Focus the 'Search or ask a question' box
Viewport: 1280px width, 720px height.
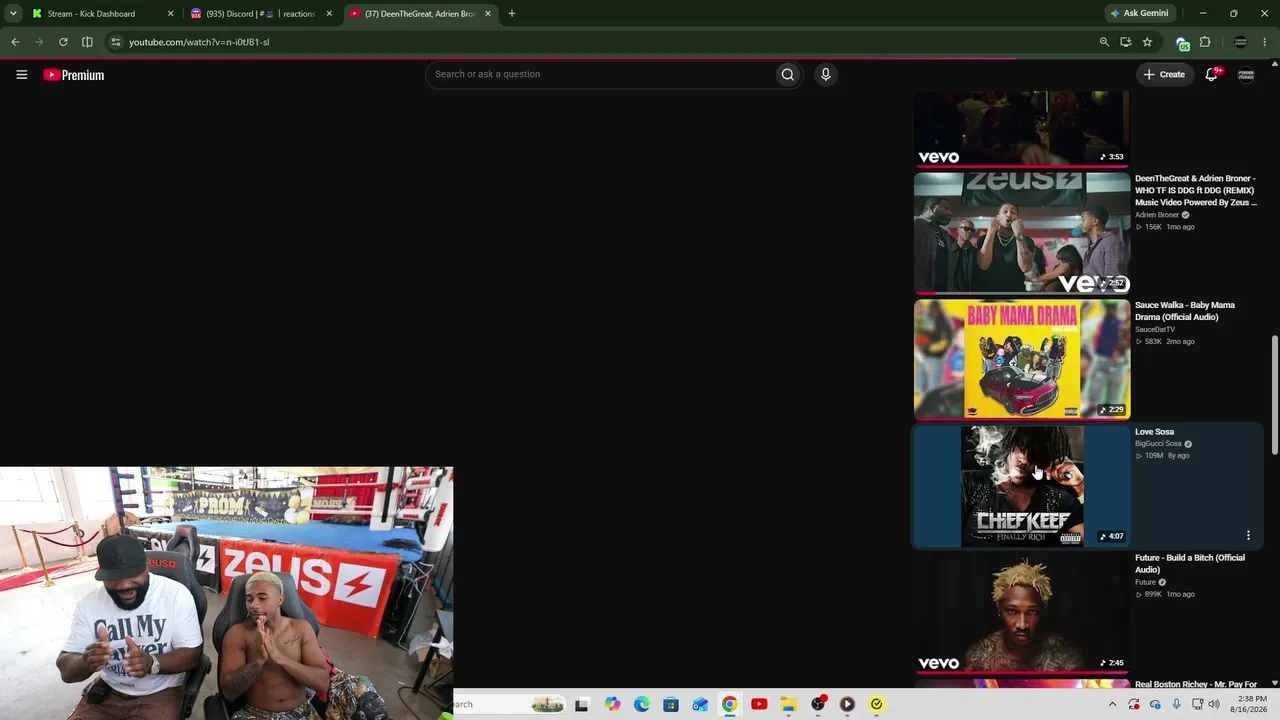pos(600,74)
